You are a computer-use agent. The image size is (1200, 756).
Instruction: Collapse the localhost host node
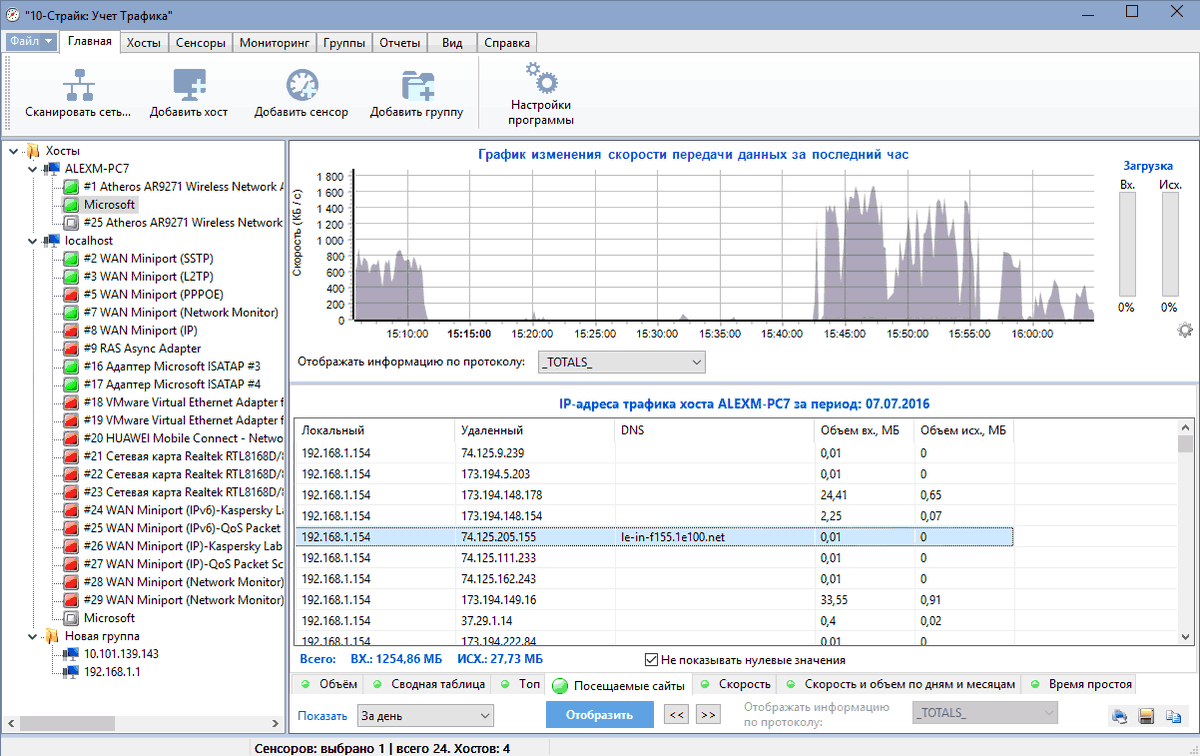click(31, 241)
